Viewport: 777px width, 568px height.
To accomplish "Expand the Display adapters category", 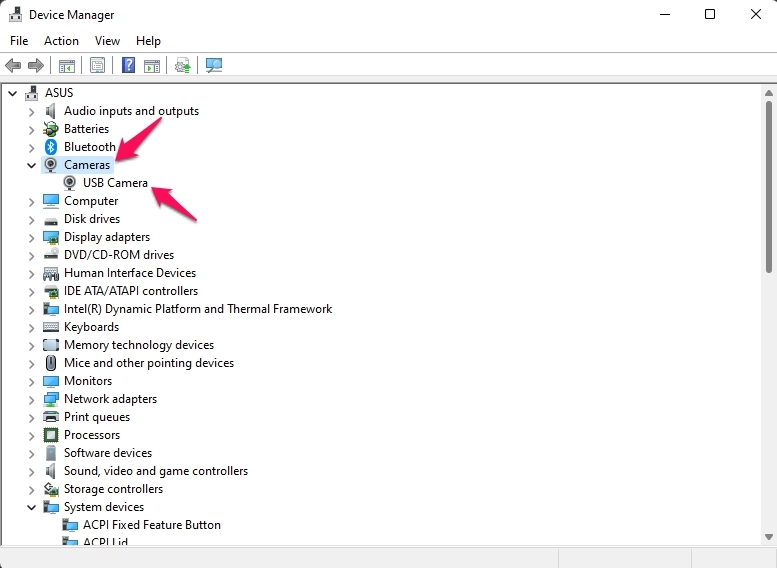I will (31, 237).
